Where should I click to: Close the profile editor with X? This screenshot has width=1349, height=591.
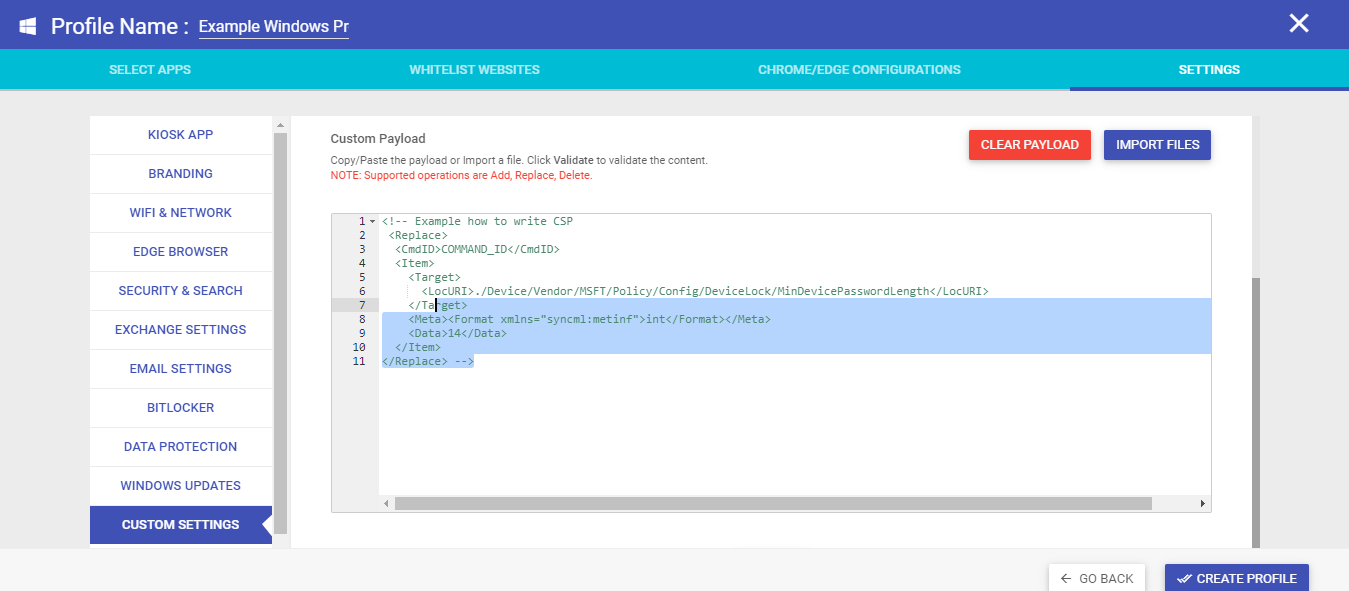(x=1298, y=24)
